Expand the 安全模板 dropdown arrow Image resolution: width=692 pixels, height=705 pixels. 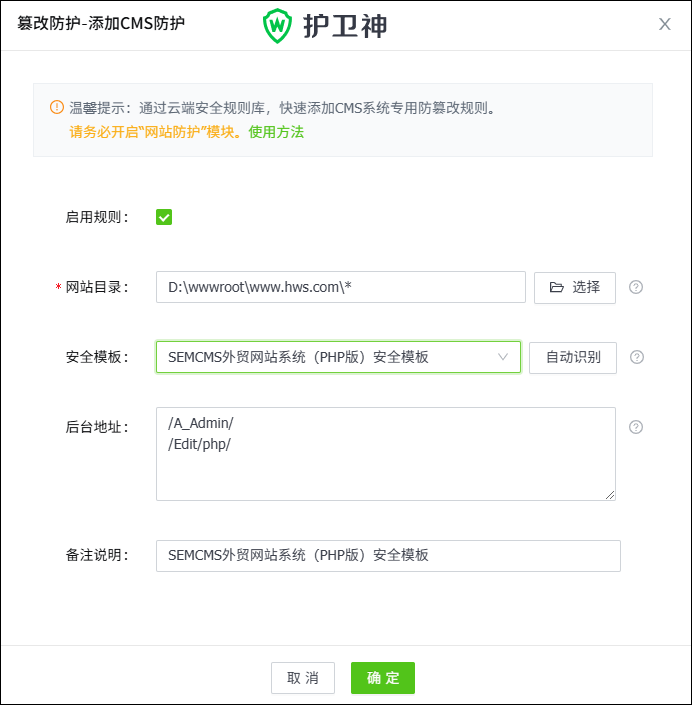[503, 357]
